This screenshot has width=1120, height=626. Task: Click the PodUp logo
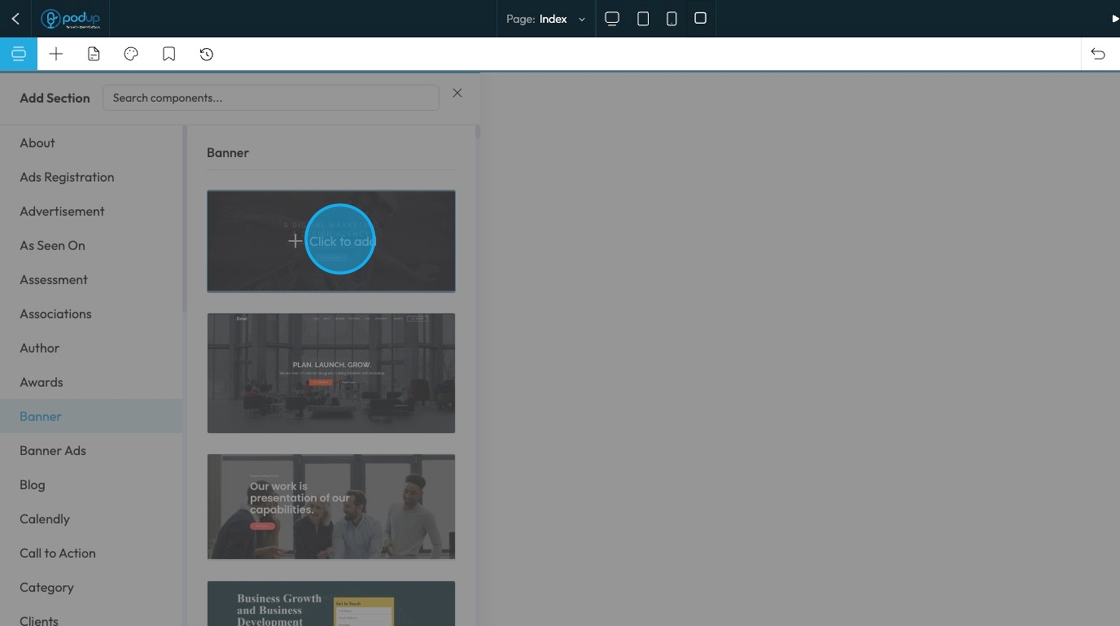click(70, 19)
